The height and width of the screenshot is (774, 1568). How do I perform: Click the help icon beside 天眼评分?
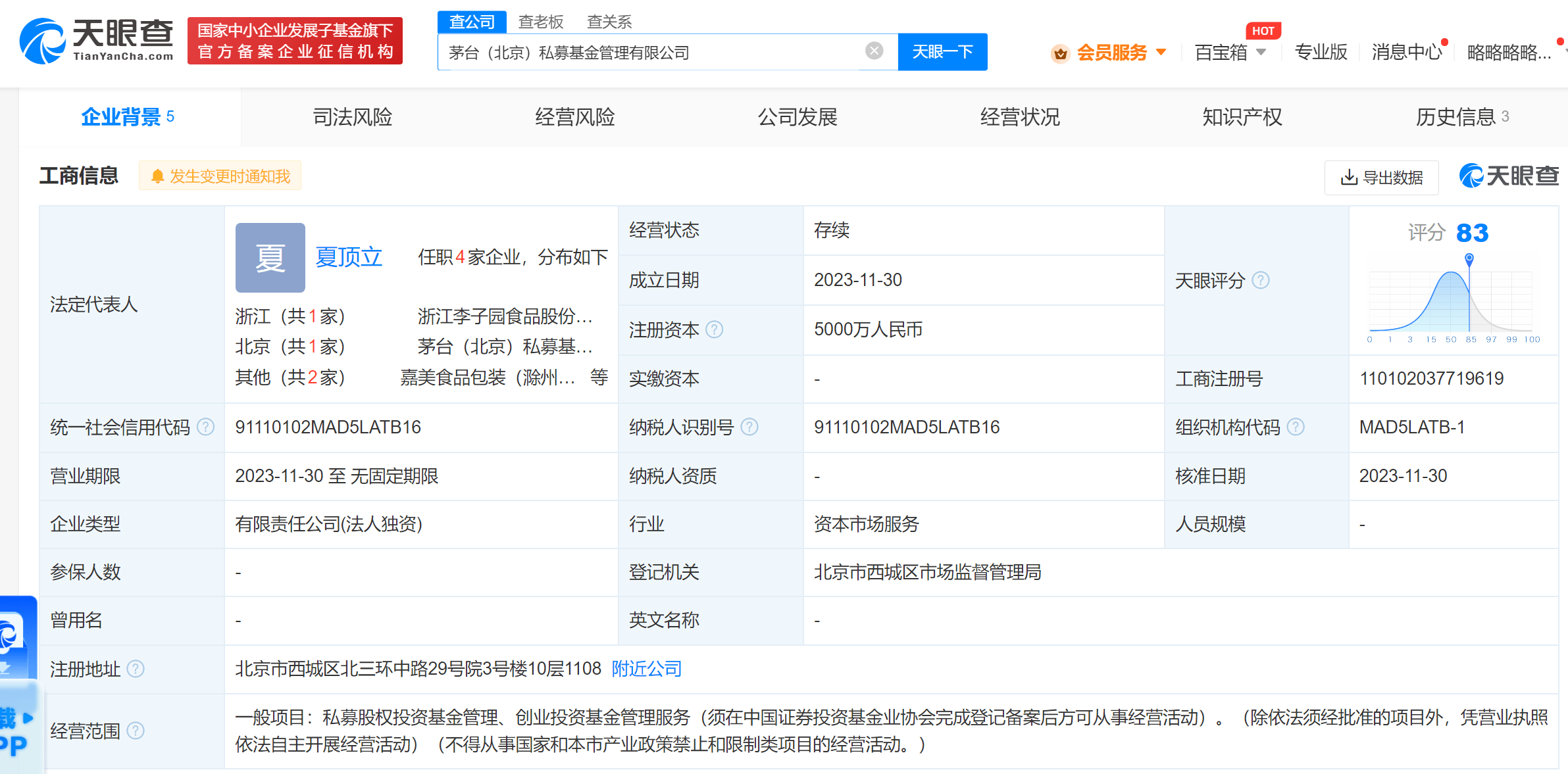pos(1260,281)
